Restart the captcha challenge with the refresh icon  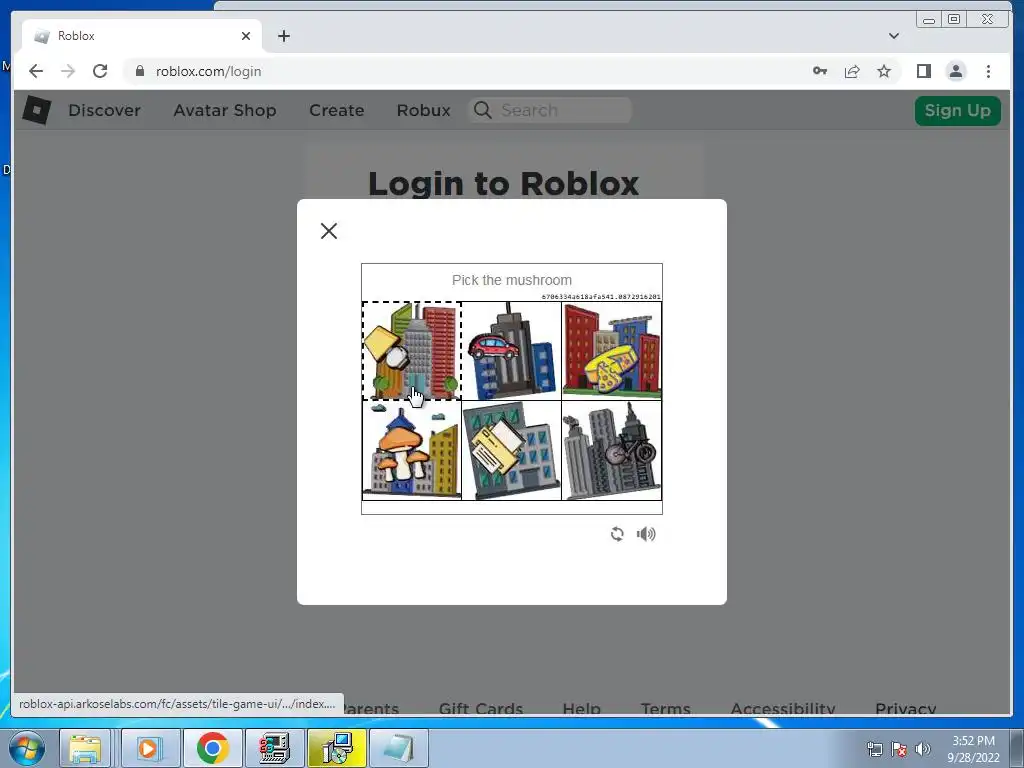(x=617, y=534)
